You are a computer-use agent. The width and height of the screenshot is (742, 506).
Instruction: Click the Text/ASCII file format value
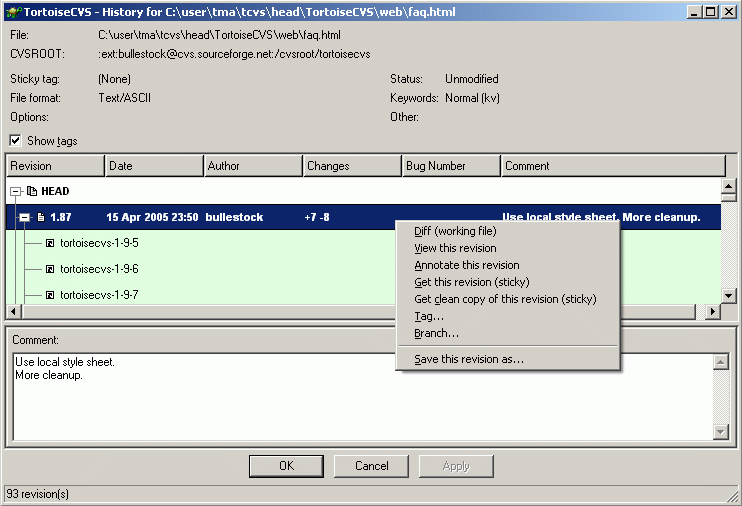[124, 98]
